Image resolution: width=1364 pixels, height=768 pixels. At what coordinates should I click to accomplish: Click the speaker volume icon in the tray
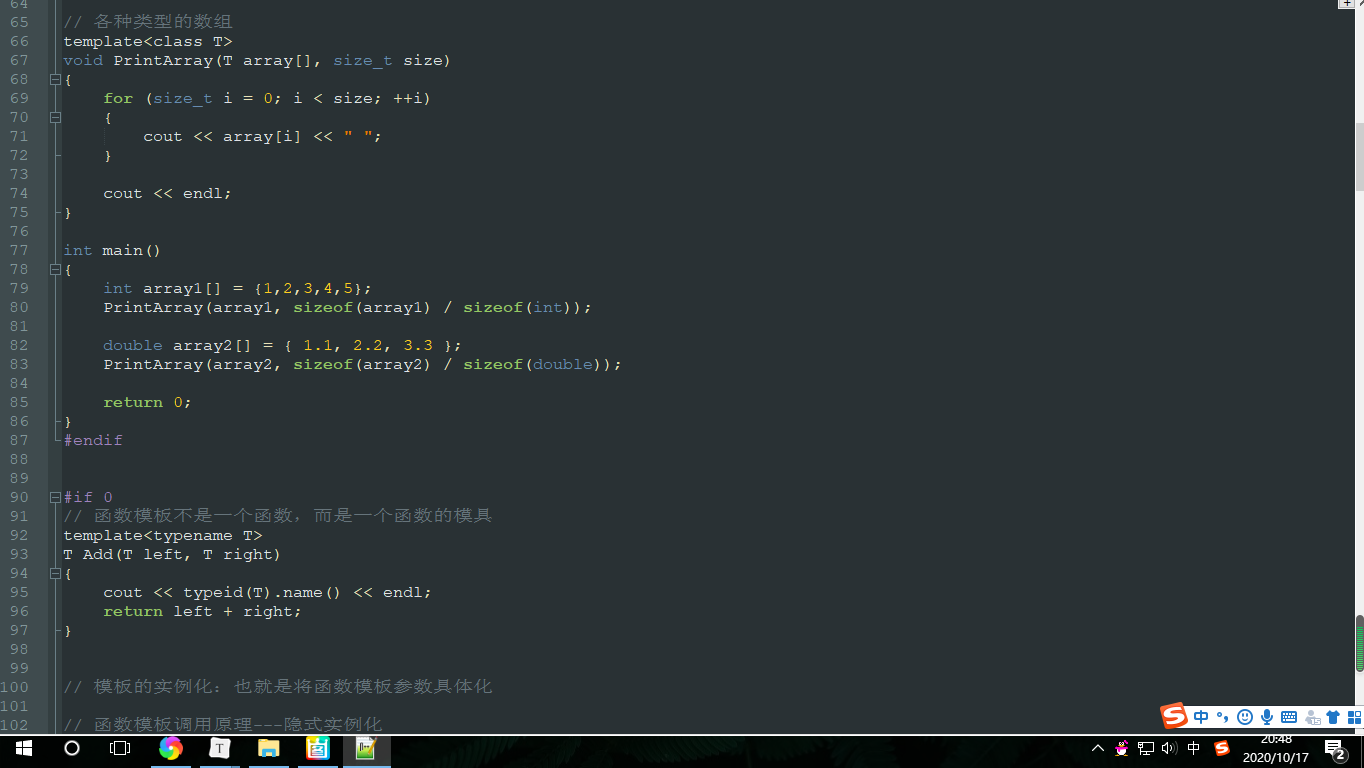coord(1169,748)
